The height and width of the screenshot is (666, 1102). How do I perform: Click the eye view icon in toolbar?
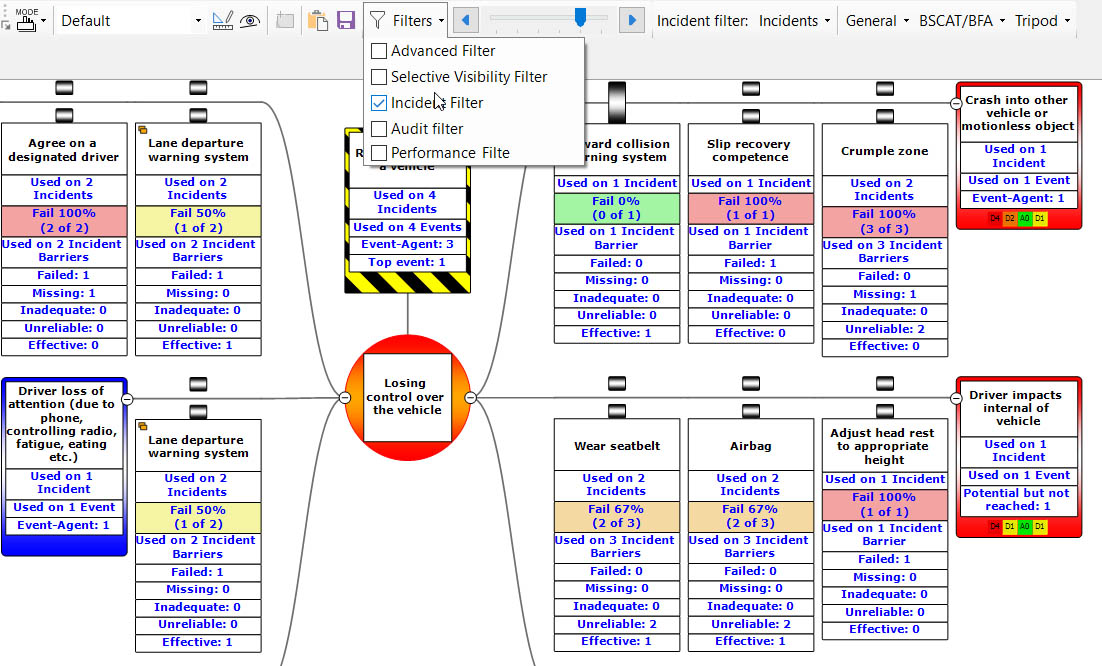[249, 20]
